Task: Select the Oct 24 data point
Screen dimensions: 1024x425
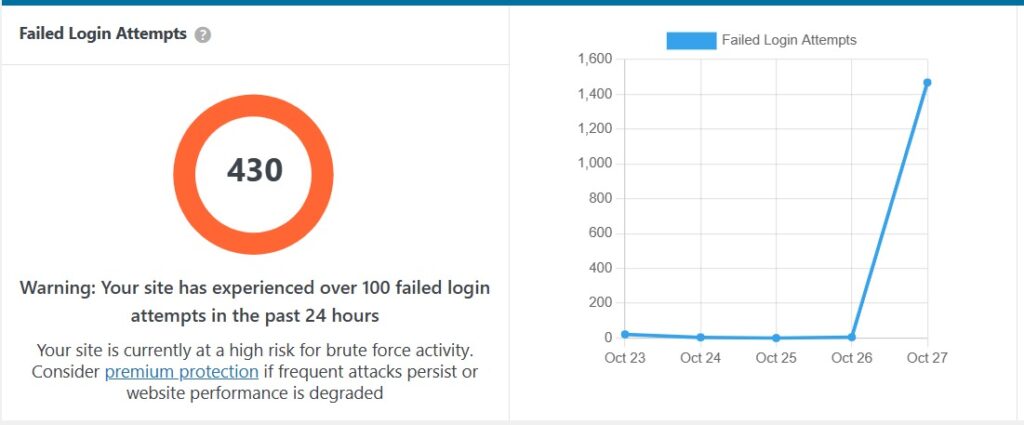Action: [x=700, y=338]
